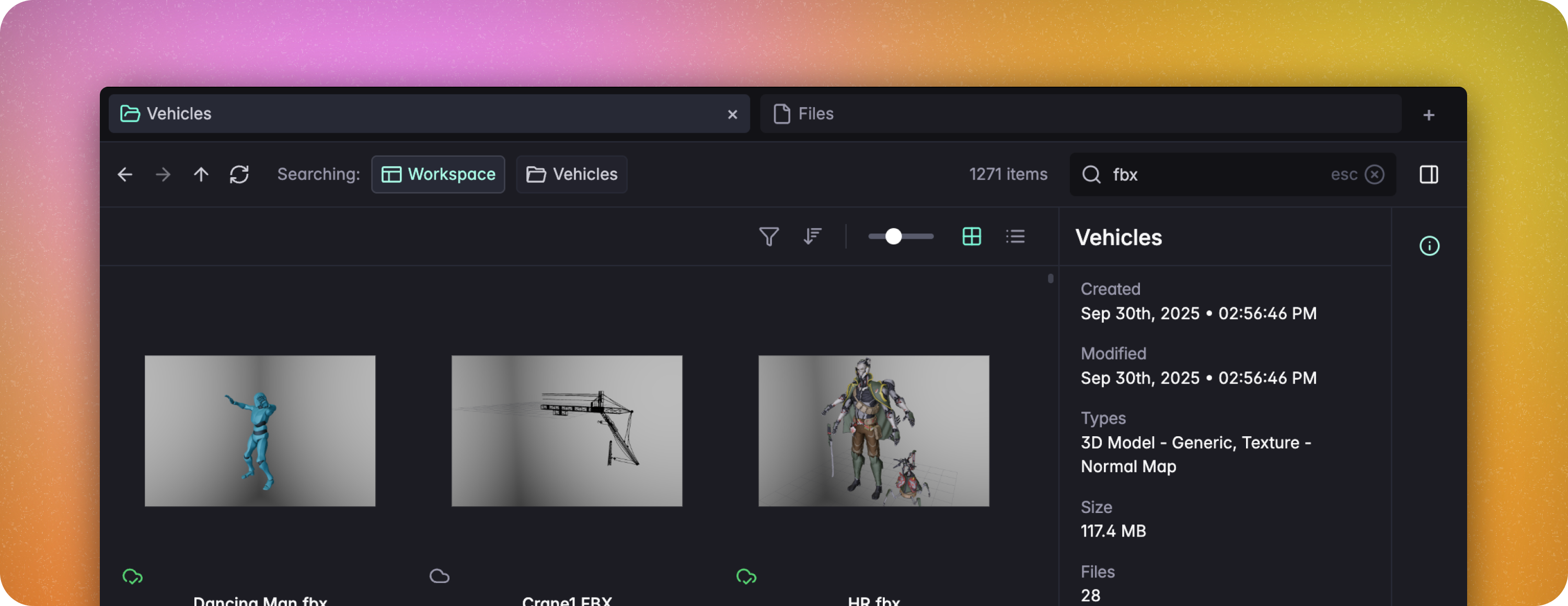Image resolution: width=1568 pixels, height=606 pixels.
Task: Open the Crane1.FBX thumbnail
Action: (x=567, y=431)
